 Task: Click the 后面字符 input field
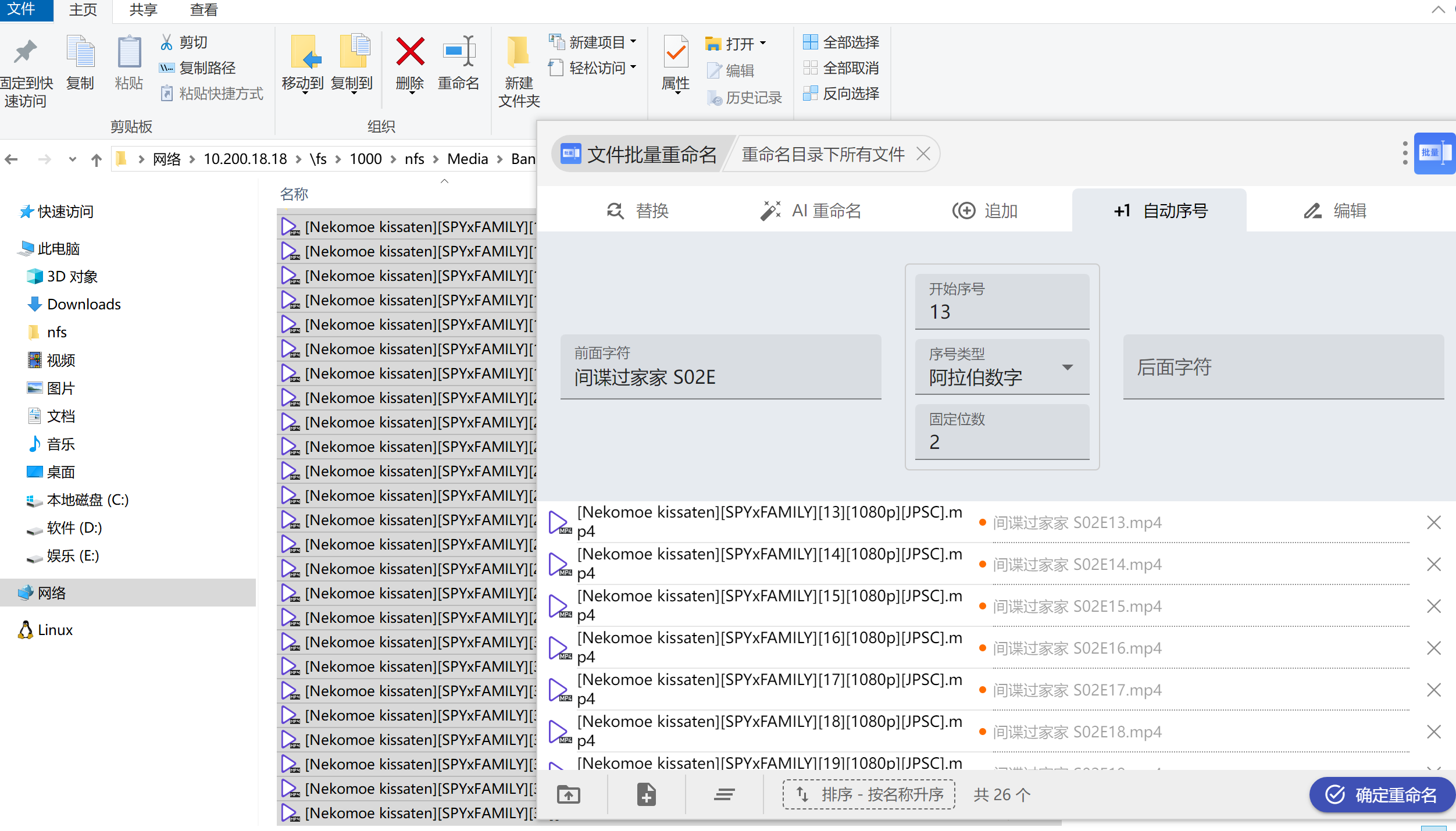pyautogui.click(x=1283, y=368)
